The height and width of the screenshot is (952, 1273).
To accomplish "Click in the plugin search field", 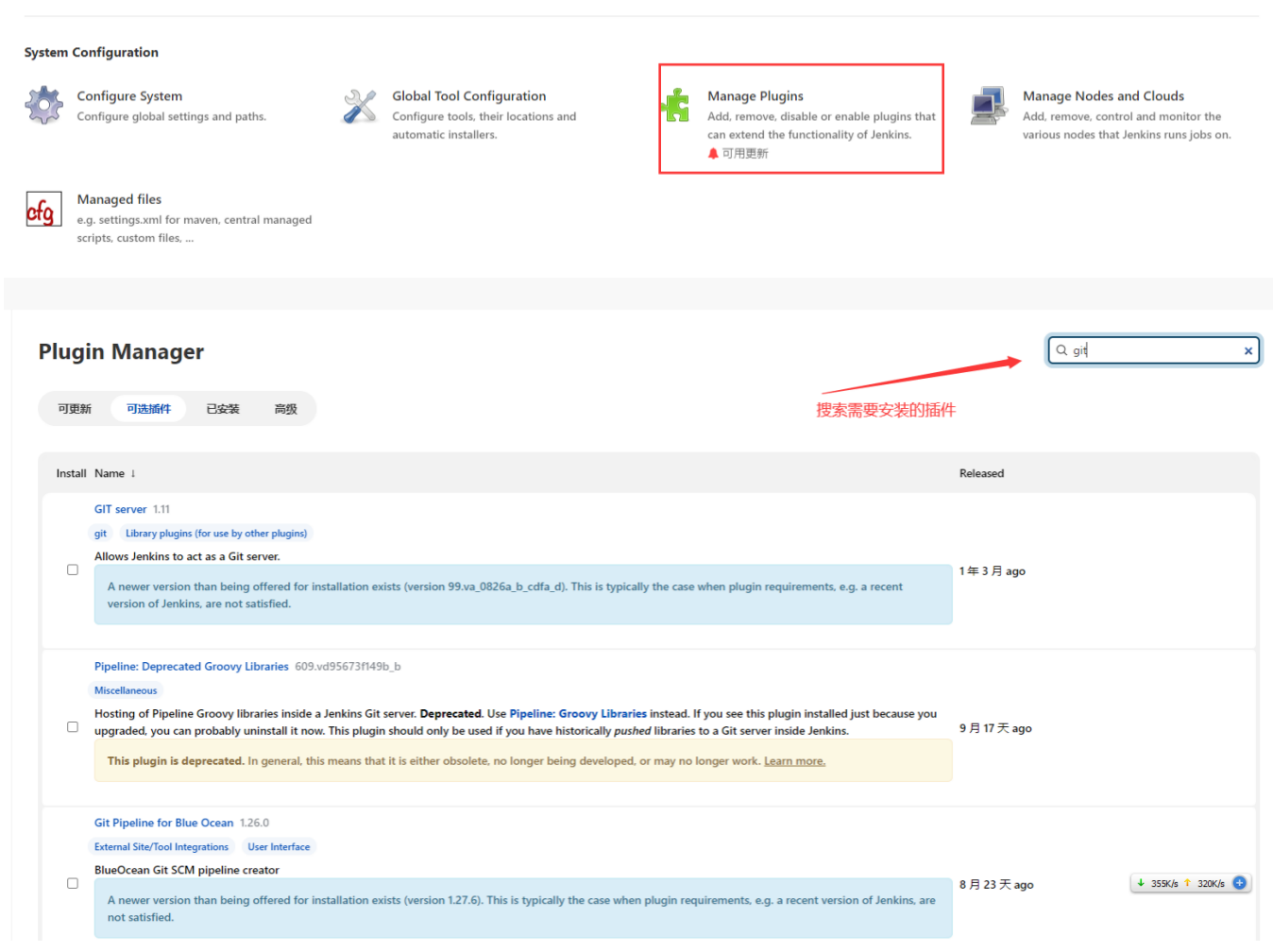I will pos(1154,350).
